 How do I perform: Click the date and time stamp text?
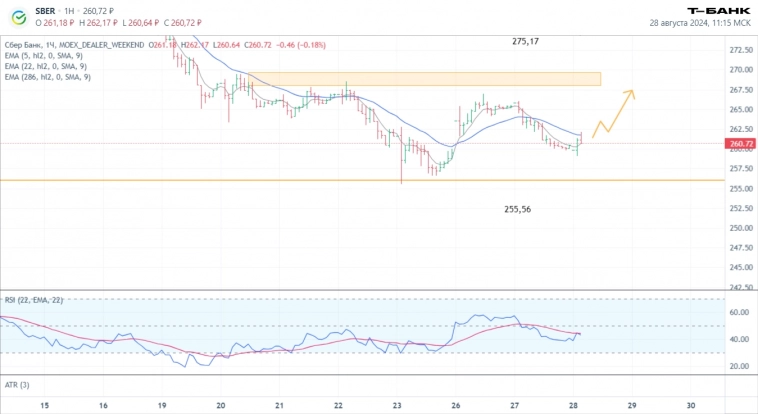[699, 22]
